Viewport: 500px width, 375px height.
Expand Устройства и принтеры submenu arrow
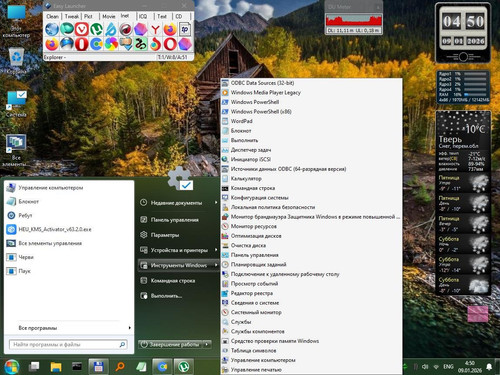coord(216,250)
